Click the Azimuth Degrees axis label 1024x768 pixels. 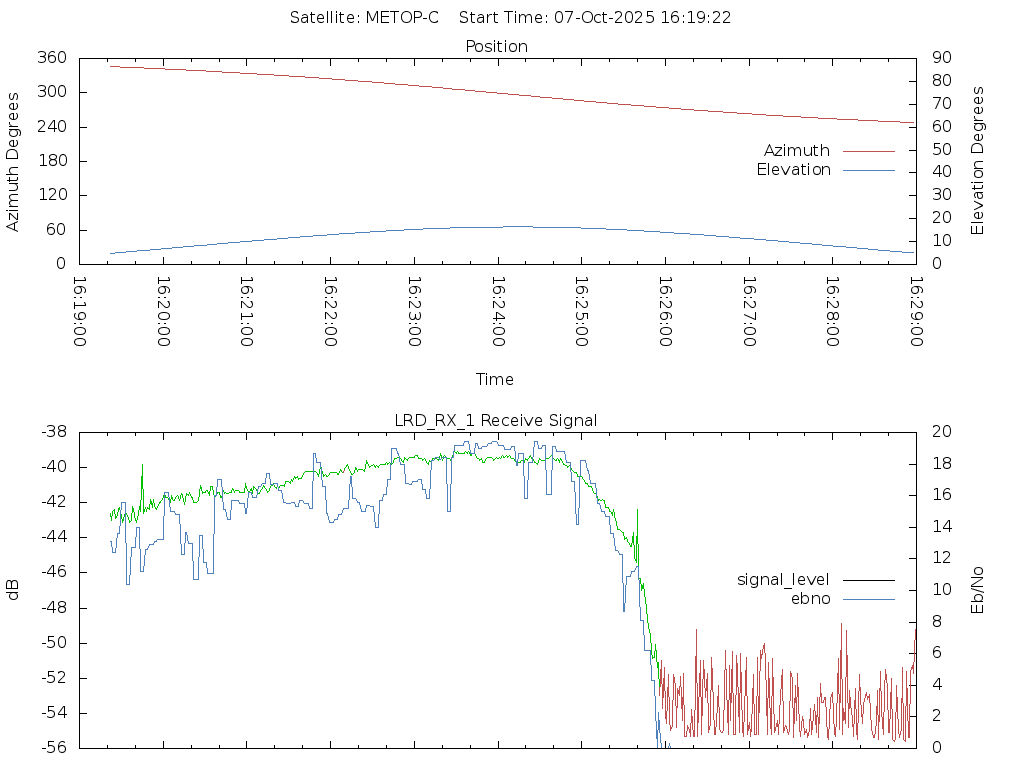13,161
